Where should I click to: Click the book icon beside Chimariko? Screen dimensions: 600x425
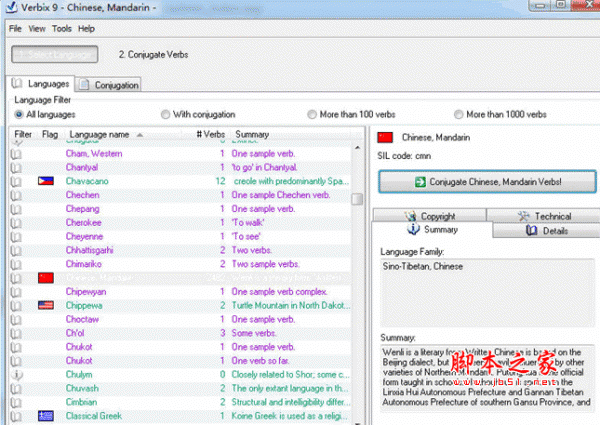pos(16,264)
